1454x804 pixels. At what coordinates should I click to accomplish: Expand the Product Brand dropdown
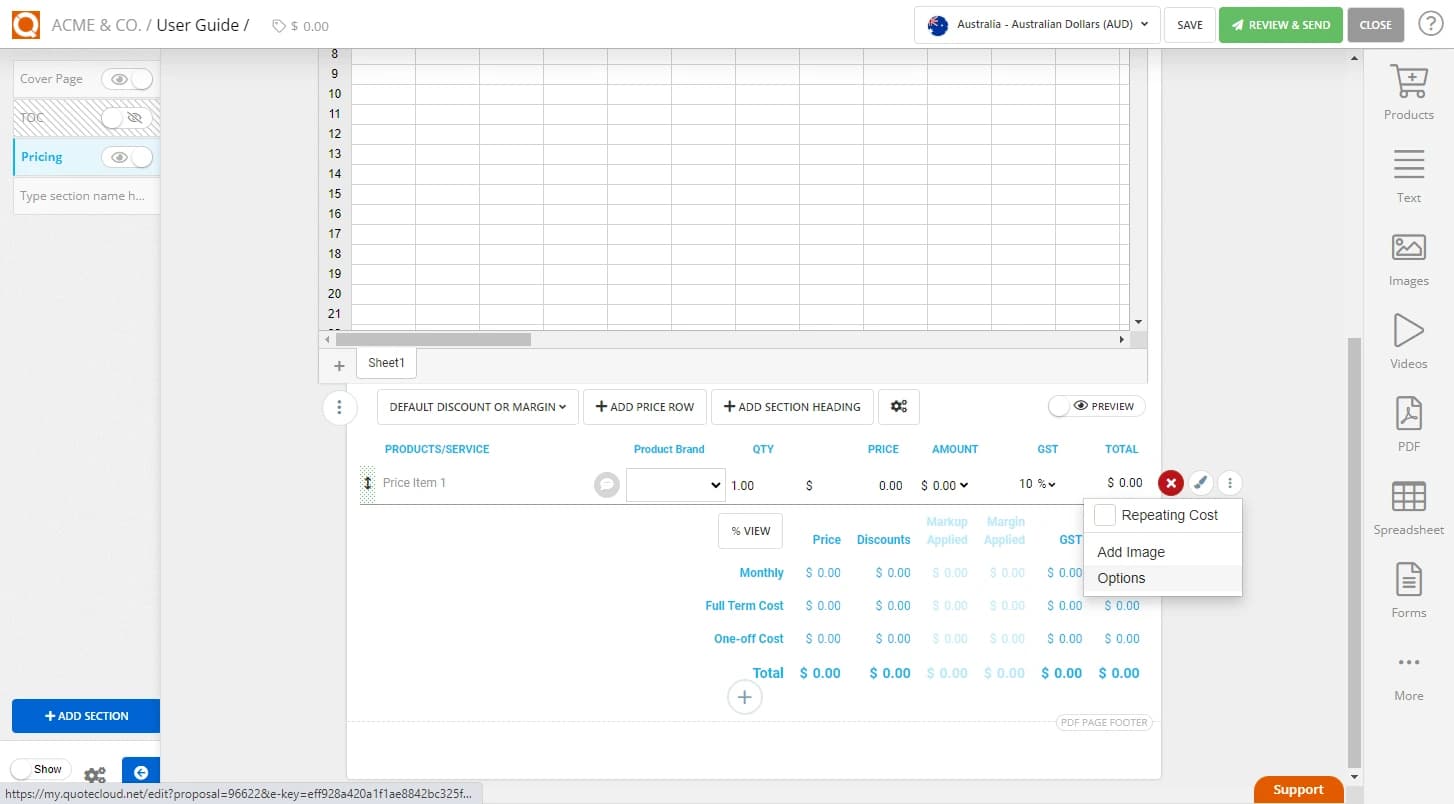point(675,485)
